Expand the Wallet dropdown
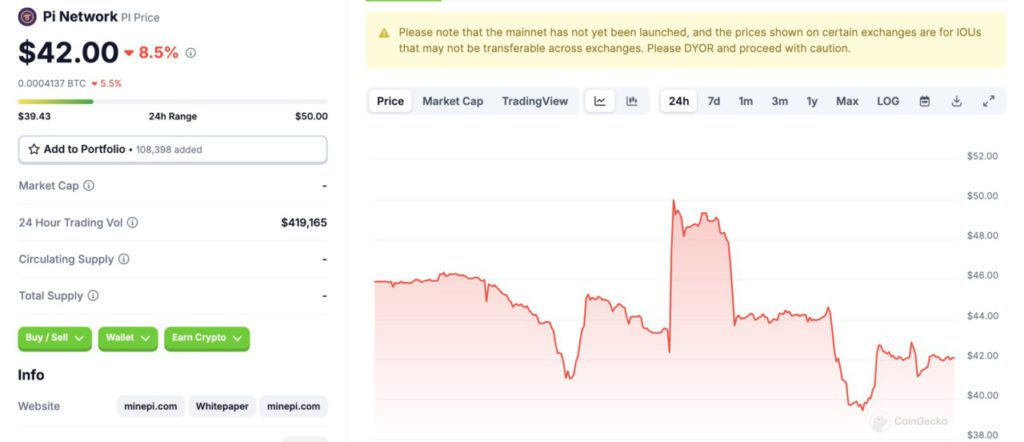 (x=128, y=338)
